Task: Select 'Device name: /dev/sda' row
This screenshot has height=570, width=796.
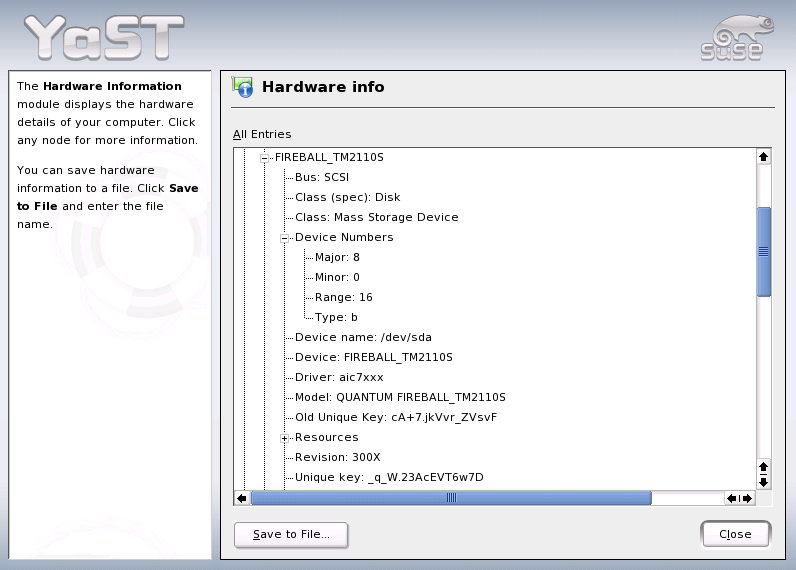Action: (x=363, y=337)
